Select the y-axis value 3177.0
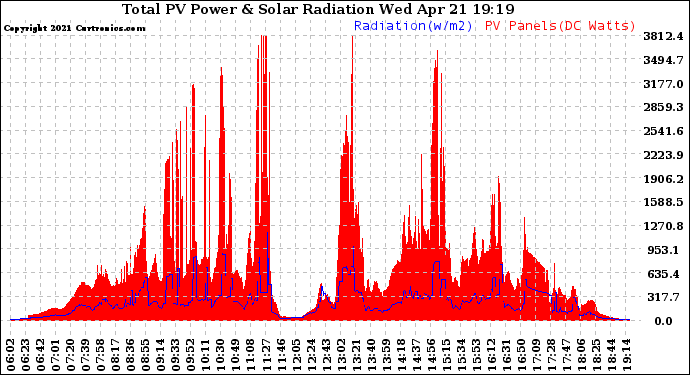The height and width of the screenshot is (375, 690). [x=663, y=84]
